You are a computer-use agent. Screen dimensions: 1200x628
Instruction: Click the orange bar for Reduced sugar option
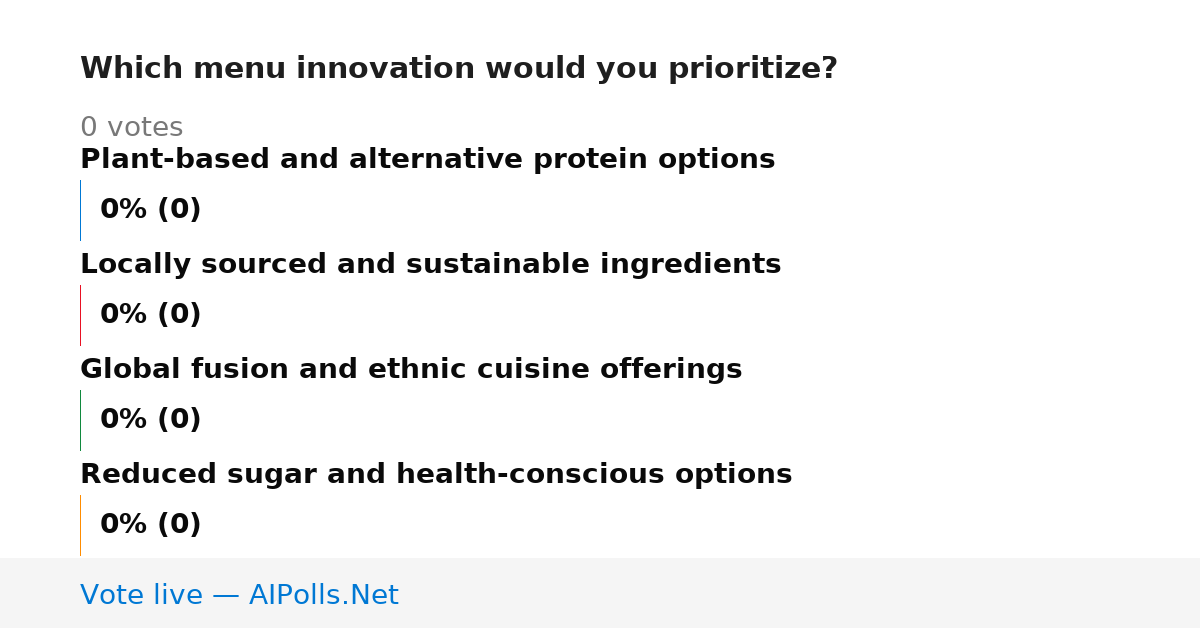click(x=80, y=525)
